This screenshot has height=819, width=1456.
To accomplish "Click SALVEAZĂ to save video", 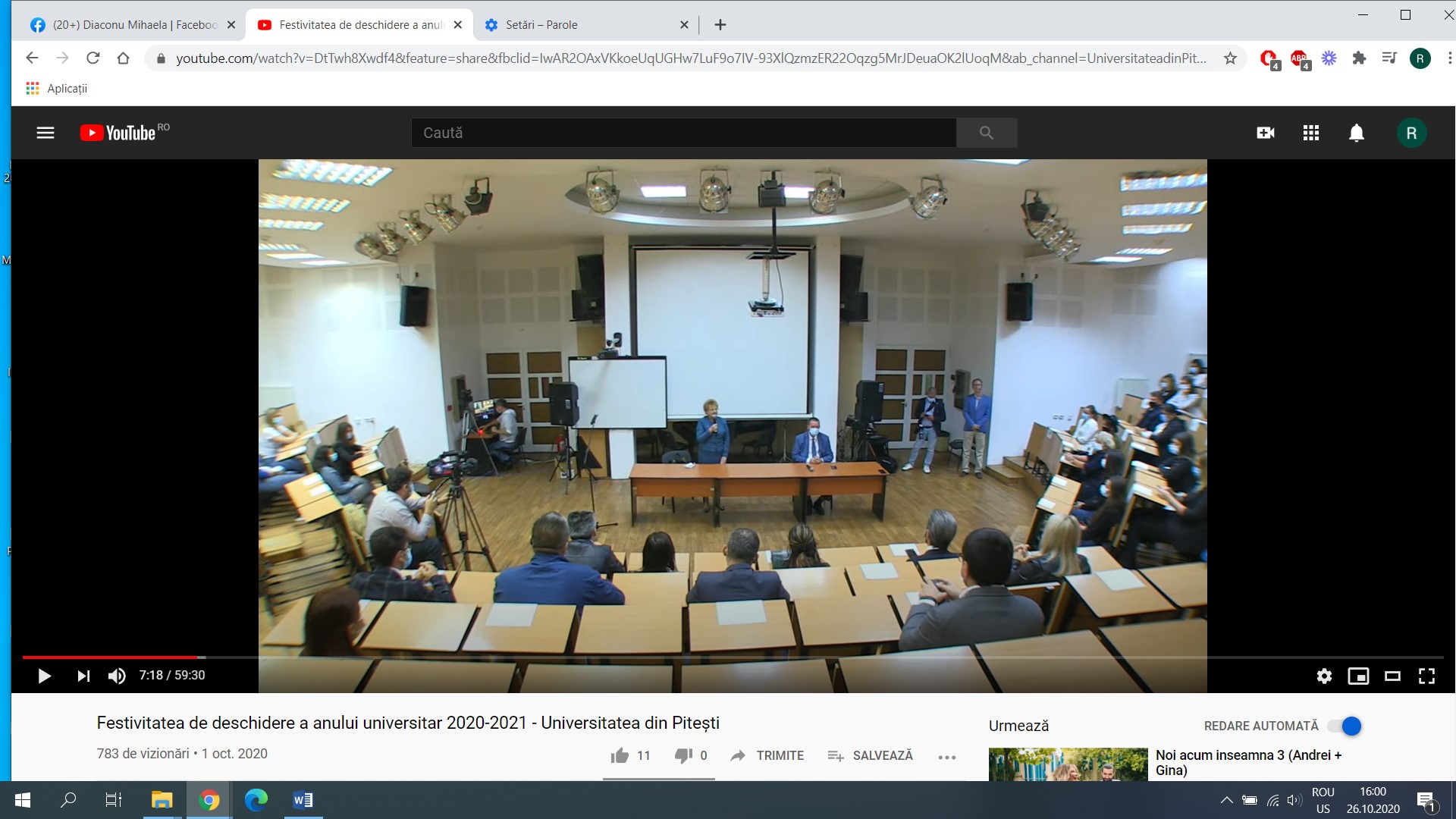I will [871, 755].
